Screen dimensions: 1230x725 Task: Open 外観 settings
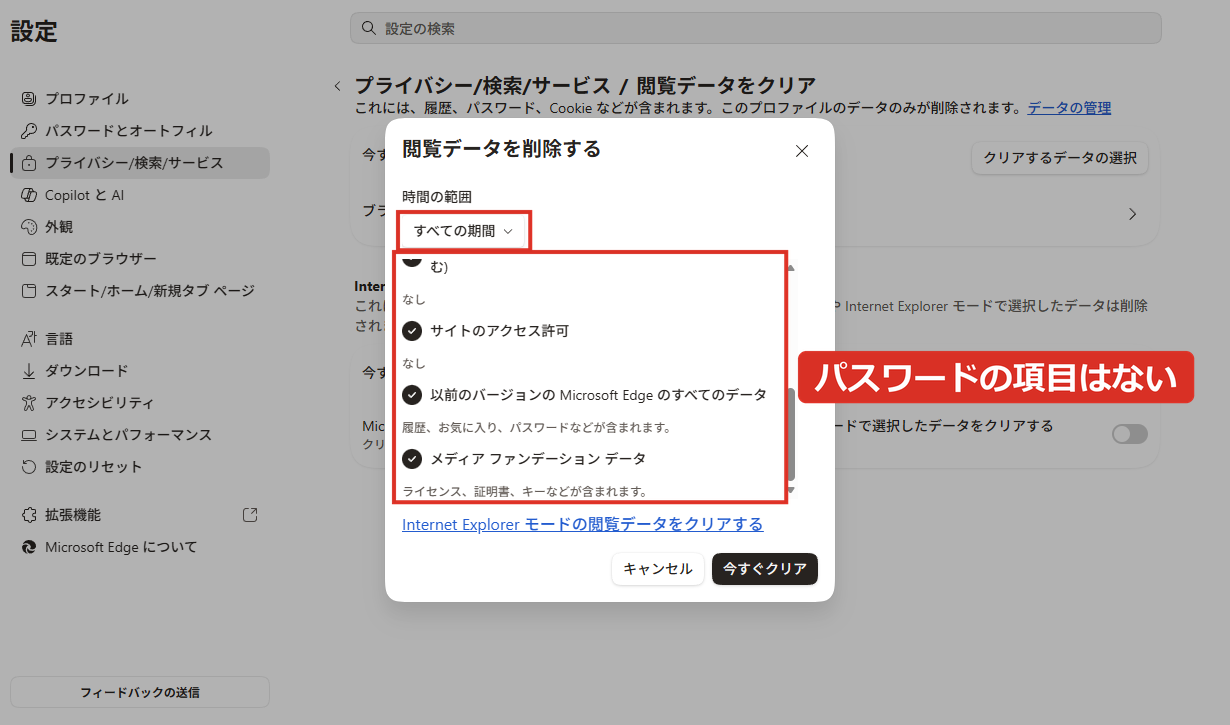click(140, 227)
